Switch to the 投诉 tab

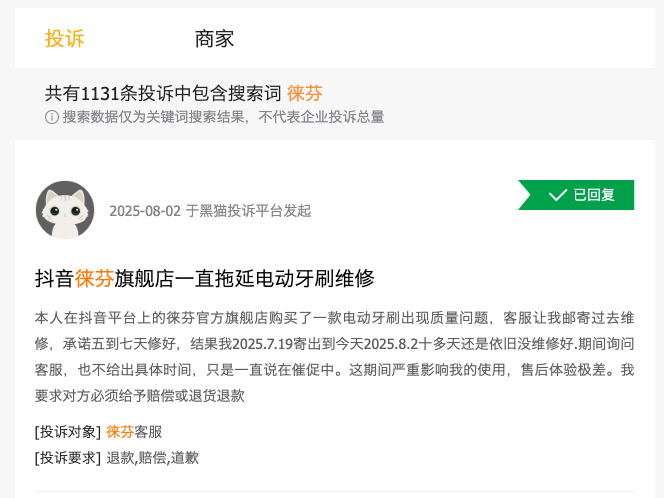(x=64, y=39)
